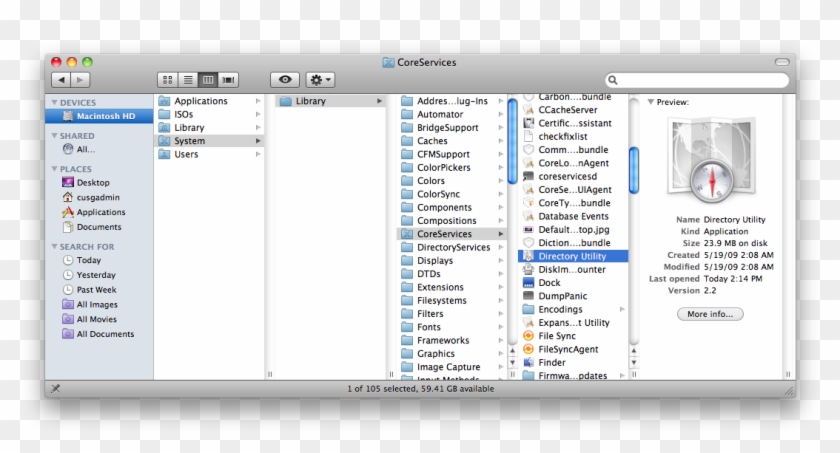The image size is (840, 453).
Task: Toggle toolbar with the pill button
Action: click(x=782, y=62)
